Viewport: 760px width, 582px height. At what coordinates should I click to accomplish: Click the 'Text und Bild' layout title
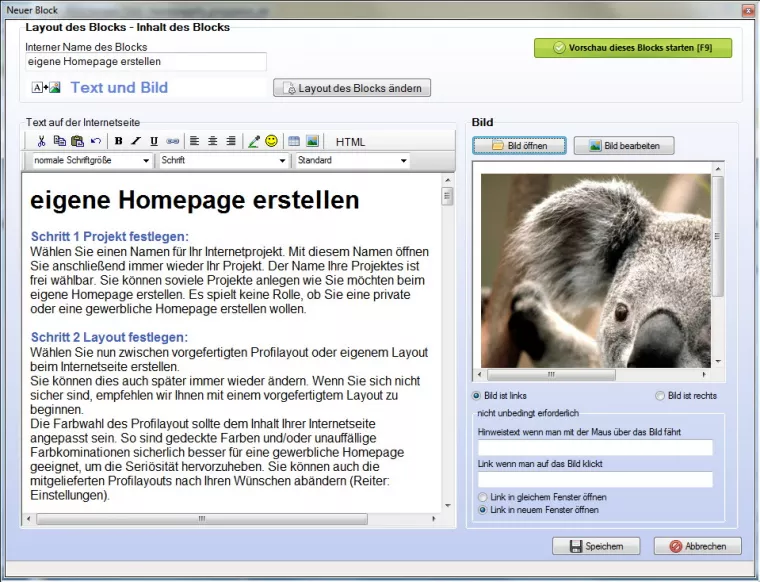(x=119, y=88)
